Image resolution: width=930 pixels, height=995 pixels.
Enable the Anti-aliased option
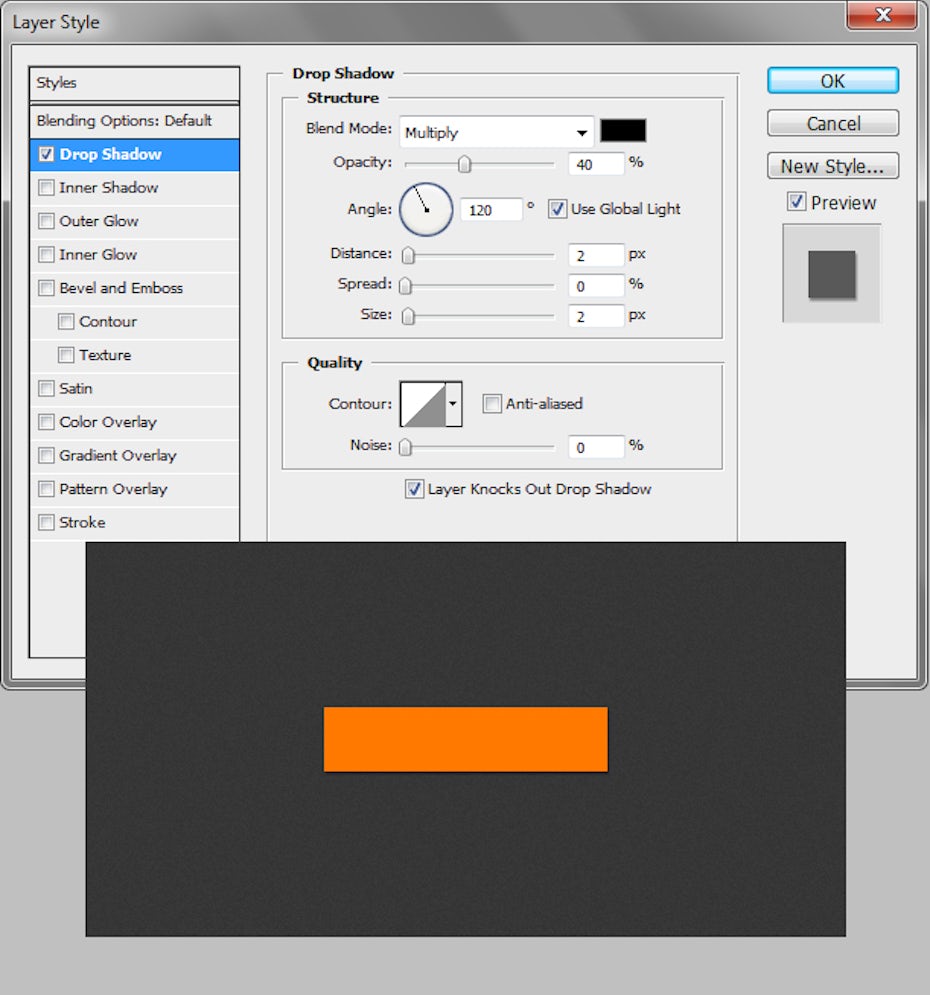pyautogui.click(x=491, y=404)
